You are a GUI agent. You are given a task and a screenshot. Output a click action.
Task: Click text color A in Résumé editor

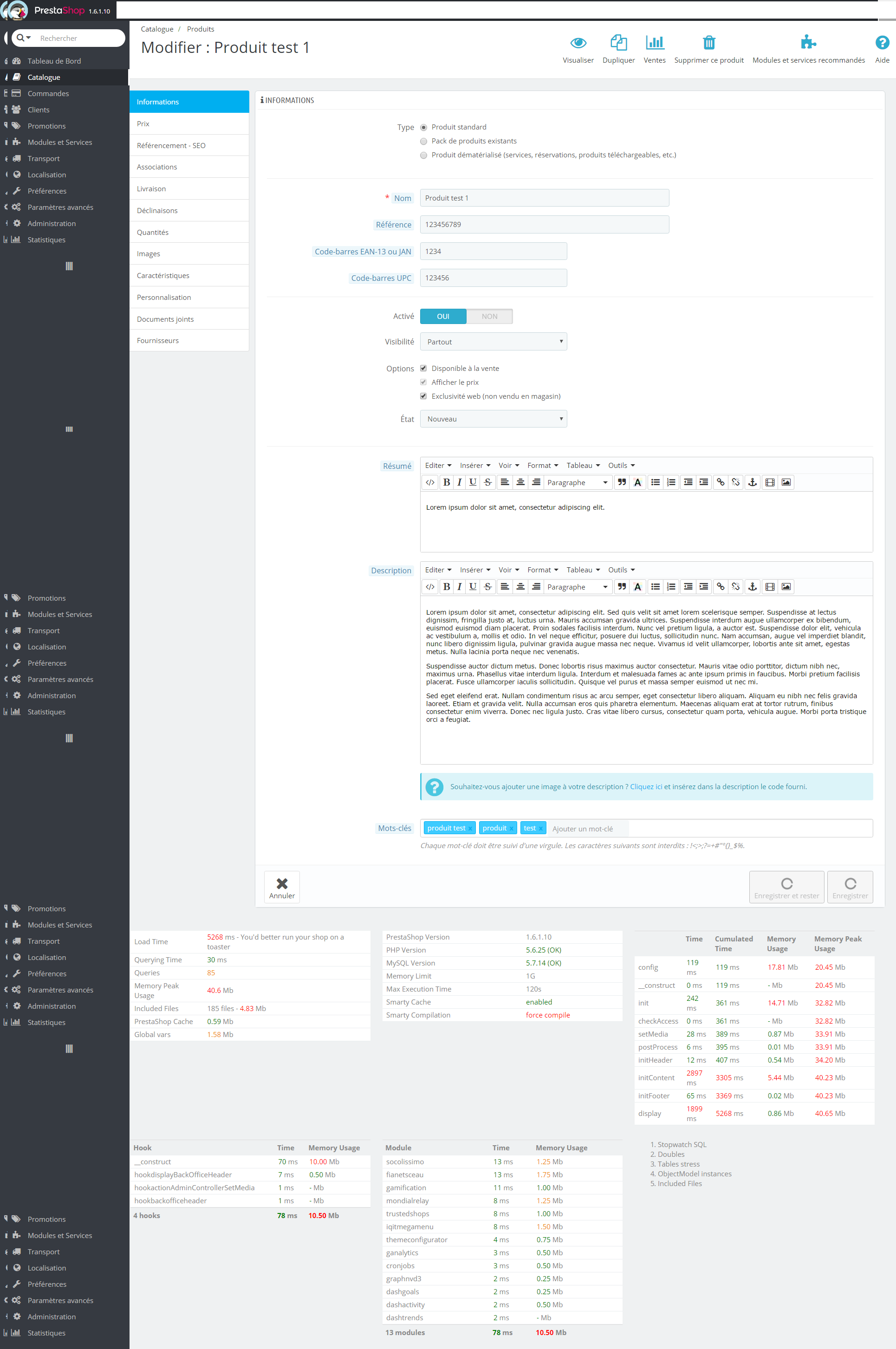click(x=638, y=482)
